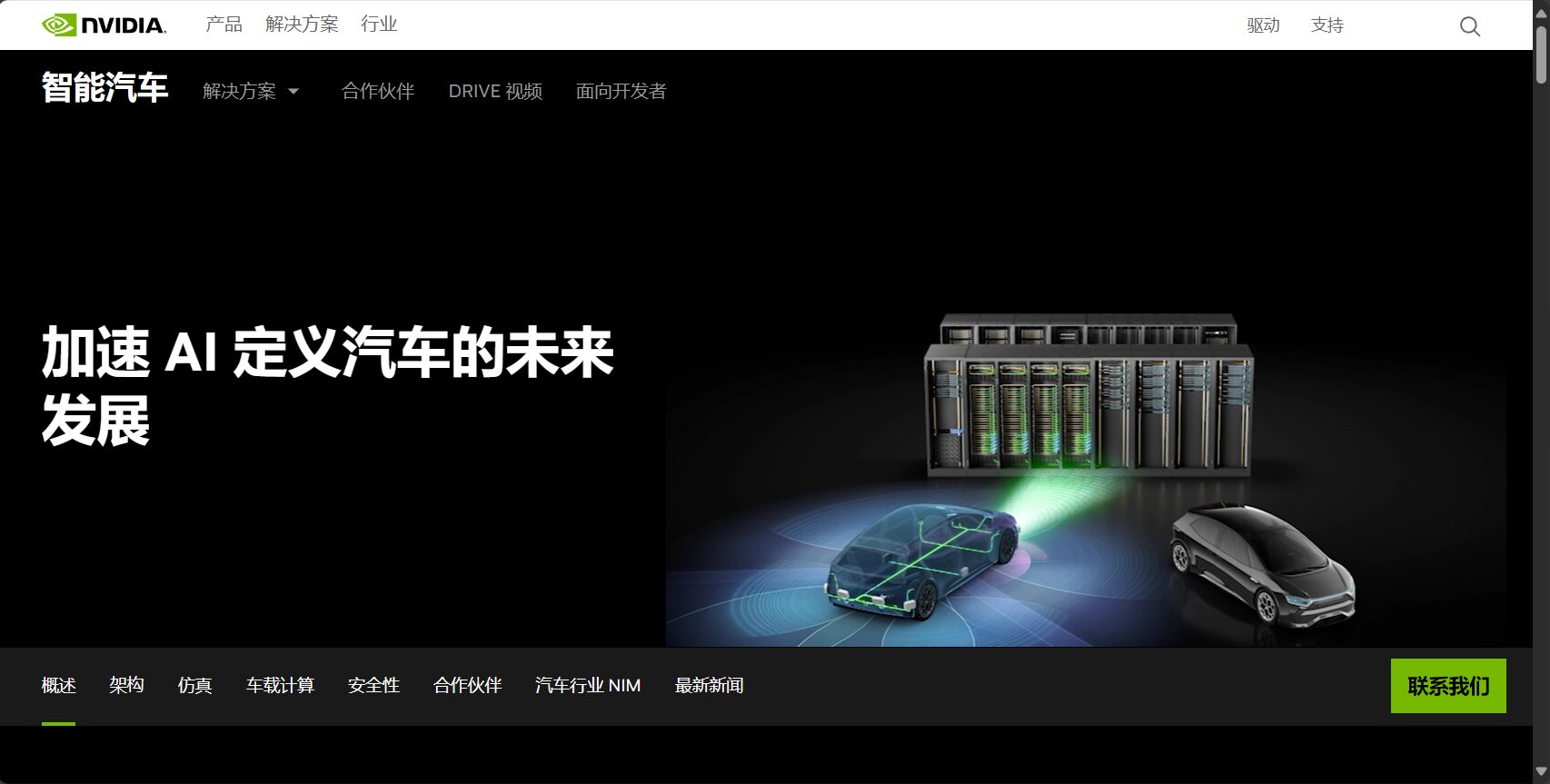Click the headline 加速 AI 定义汽车的未来发展
This screenshot has height=784, width=1550.
[328, 386]
